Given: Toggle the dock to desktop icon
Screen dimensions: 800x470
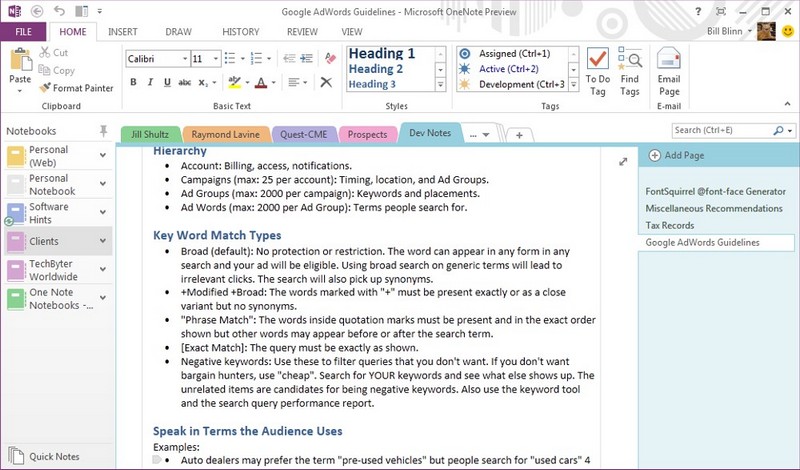Looking at the screenshot, I should [x=82, y=11].
